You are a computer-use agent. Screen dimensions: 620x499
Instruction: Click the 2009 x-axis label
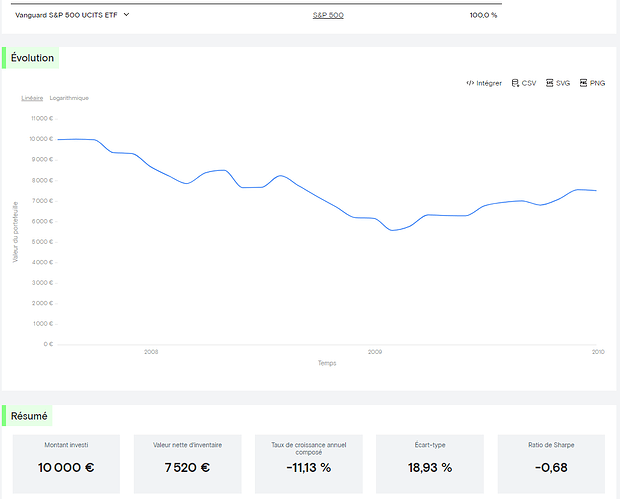click(x=375, y=352)
